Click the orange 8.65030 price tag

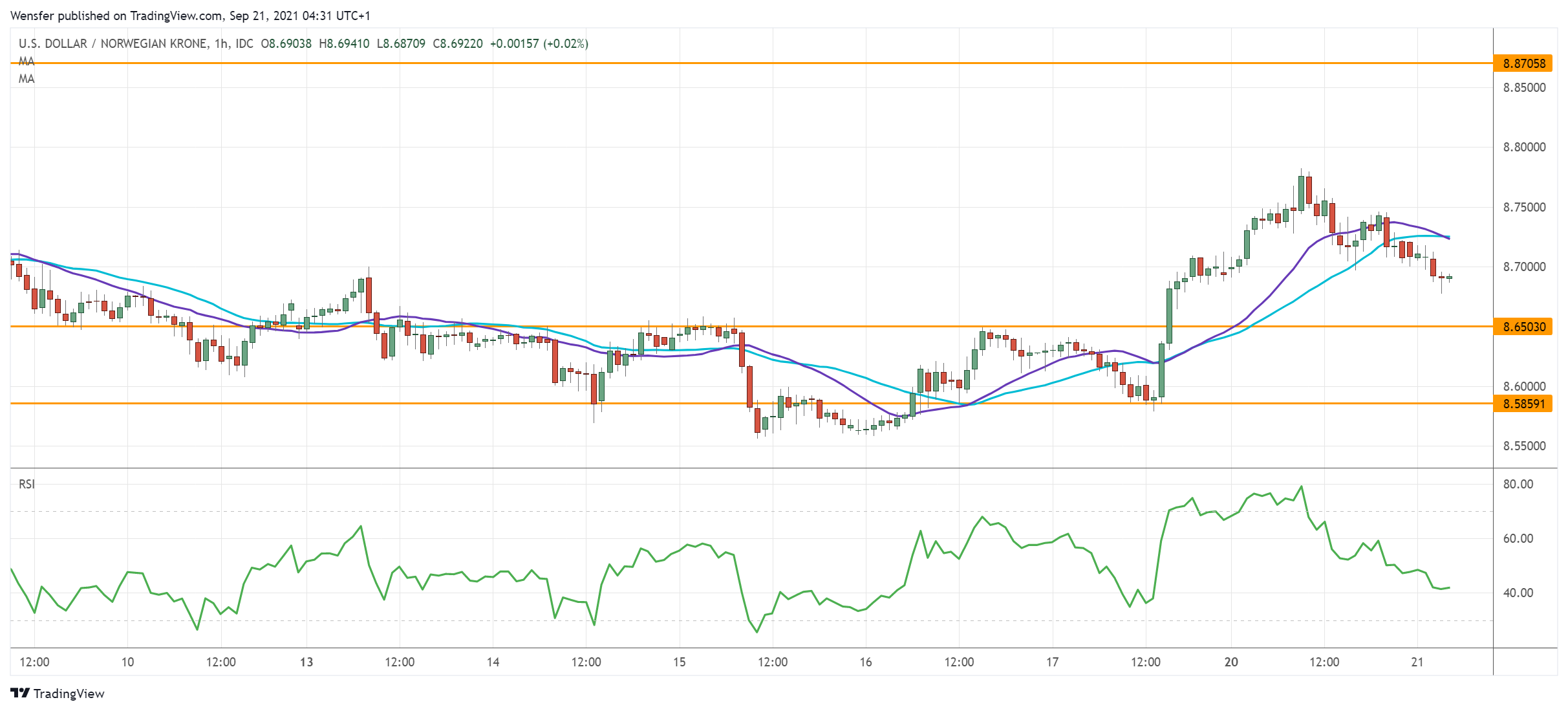(1524, 327)
